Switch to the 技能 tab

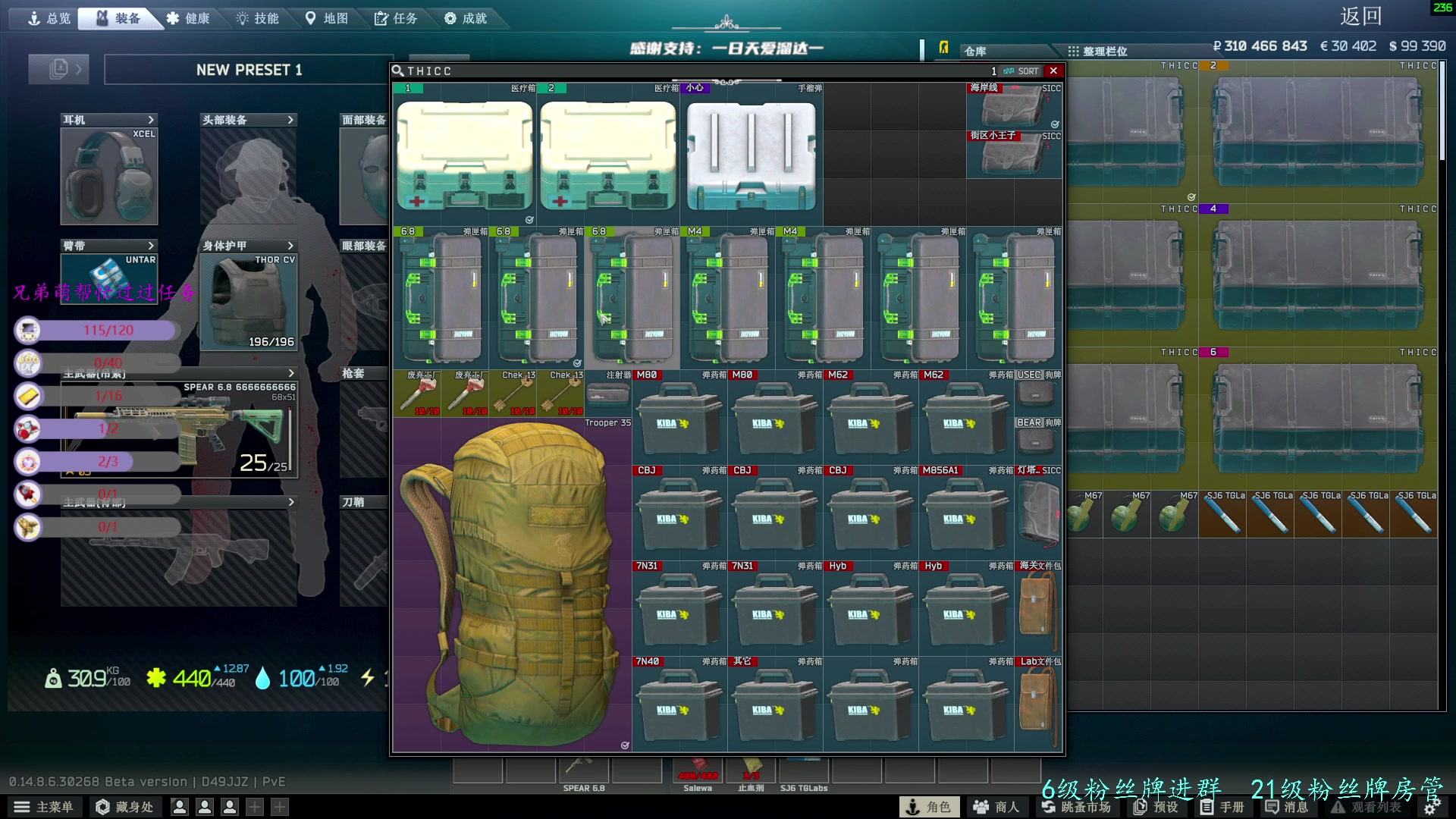coord(258,18)
